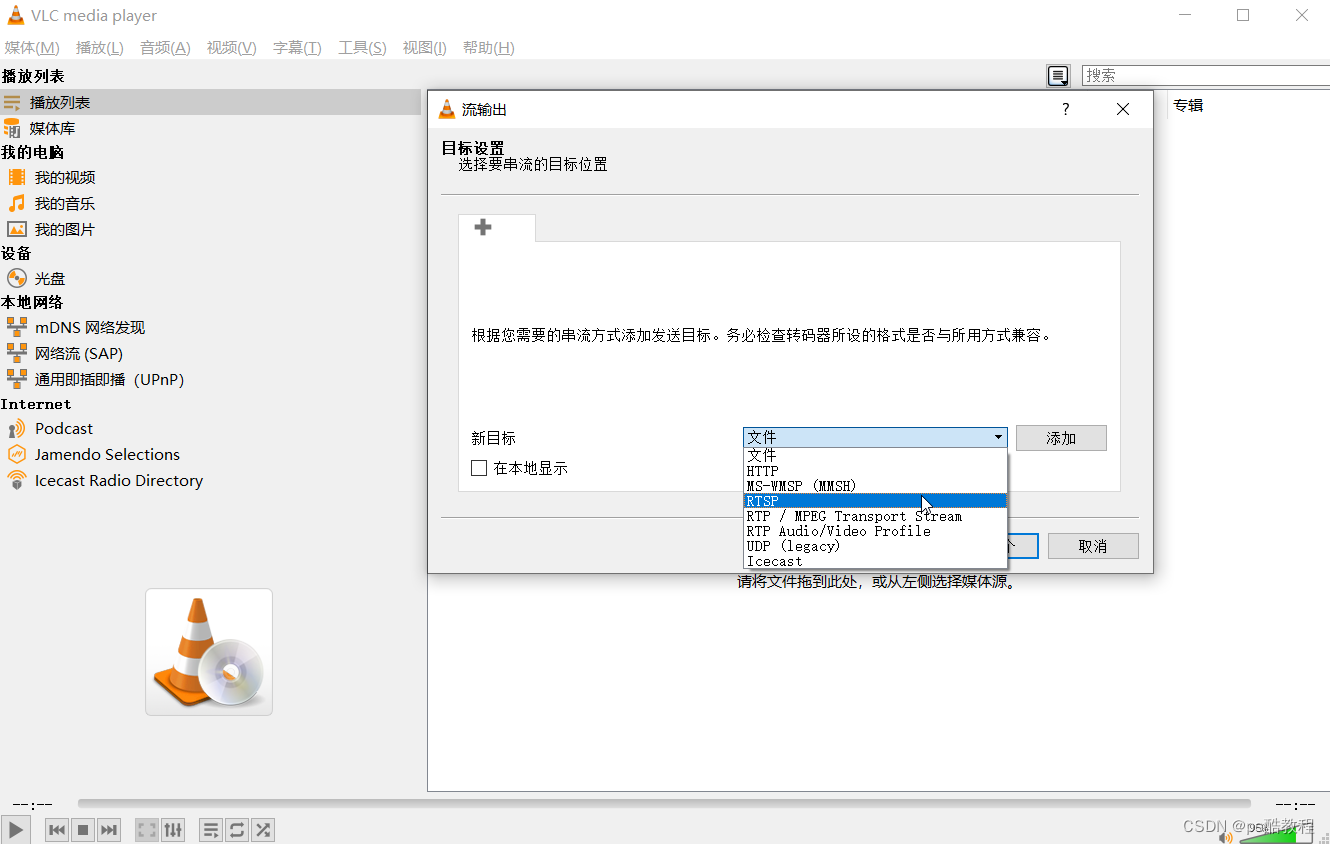Toggle the playlist view button
The width and height of the screenshot is (1330, 844).
(x=211, y=829)
